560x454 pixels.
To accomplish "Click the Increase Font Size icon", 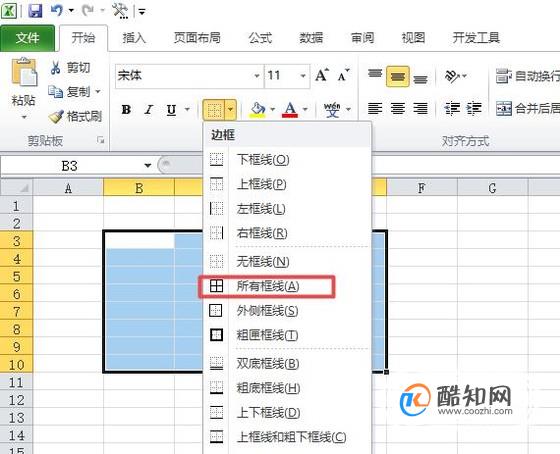I will pyautogui.click(x=322, y=75).
